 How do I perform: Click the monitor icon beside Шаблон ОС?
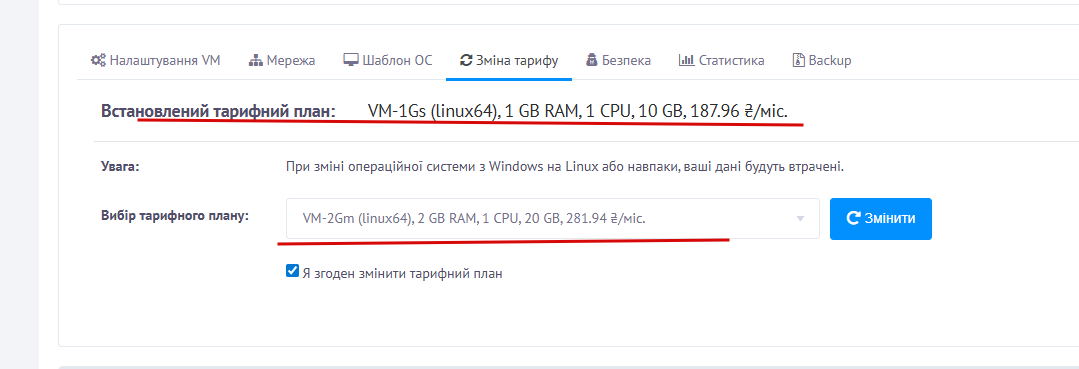[x=351, y=60]
